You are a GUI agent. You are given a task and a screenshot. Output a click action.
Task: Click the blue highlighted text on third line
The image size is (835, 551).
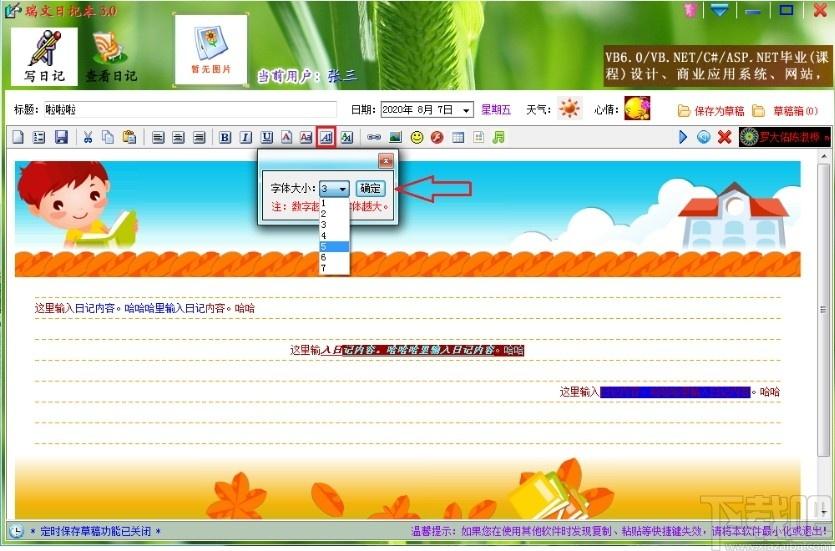tap(675, 392)
